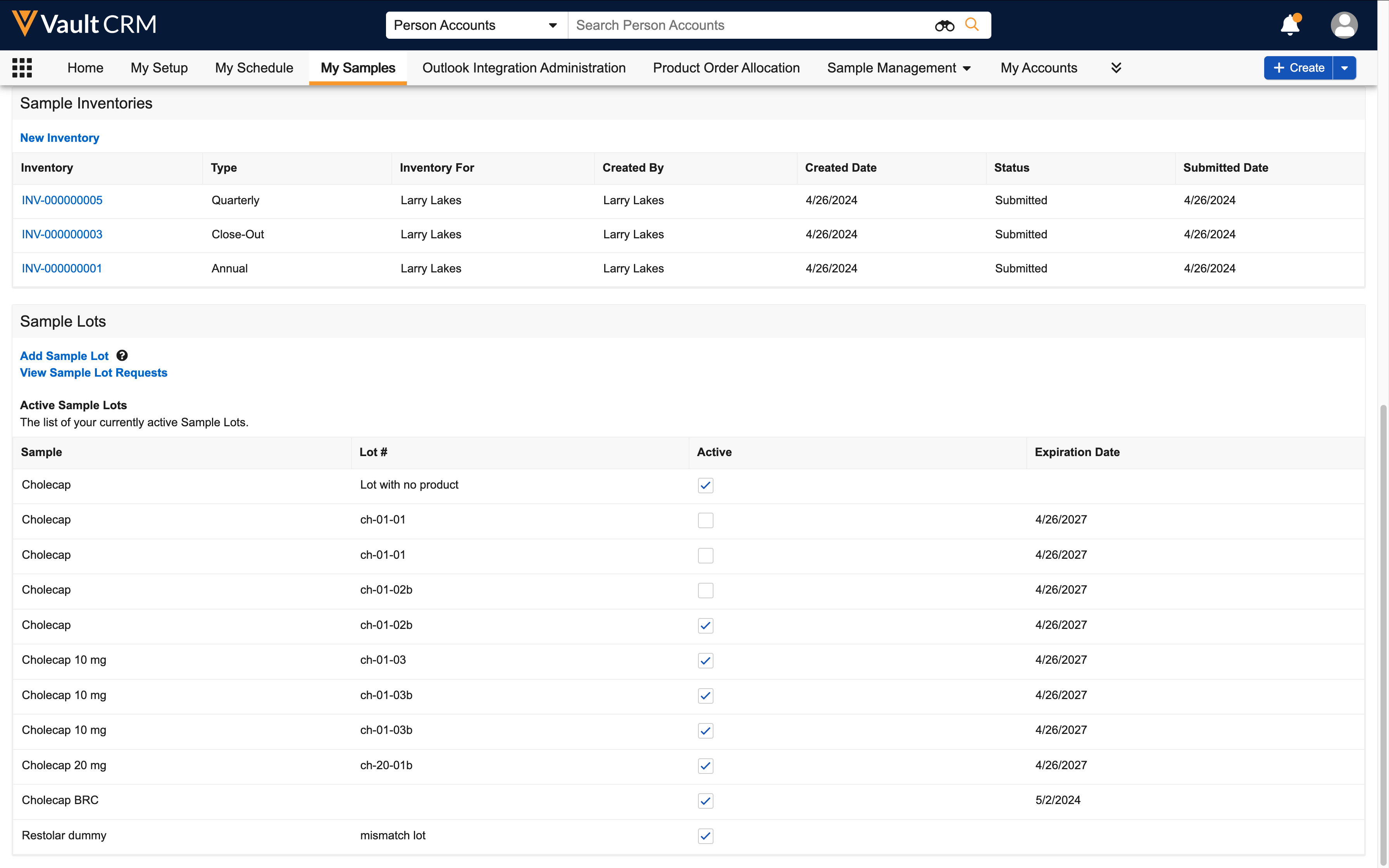The width and height of the screenshot is (1389, 868).
Task: Open the user profile avatar
Action: (x=1344, y=25)
